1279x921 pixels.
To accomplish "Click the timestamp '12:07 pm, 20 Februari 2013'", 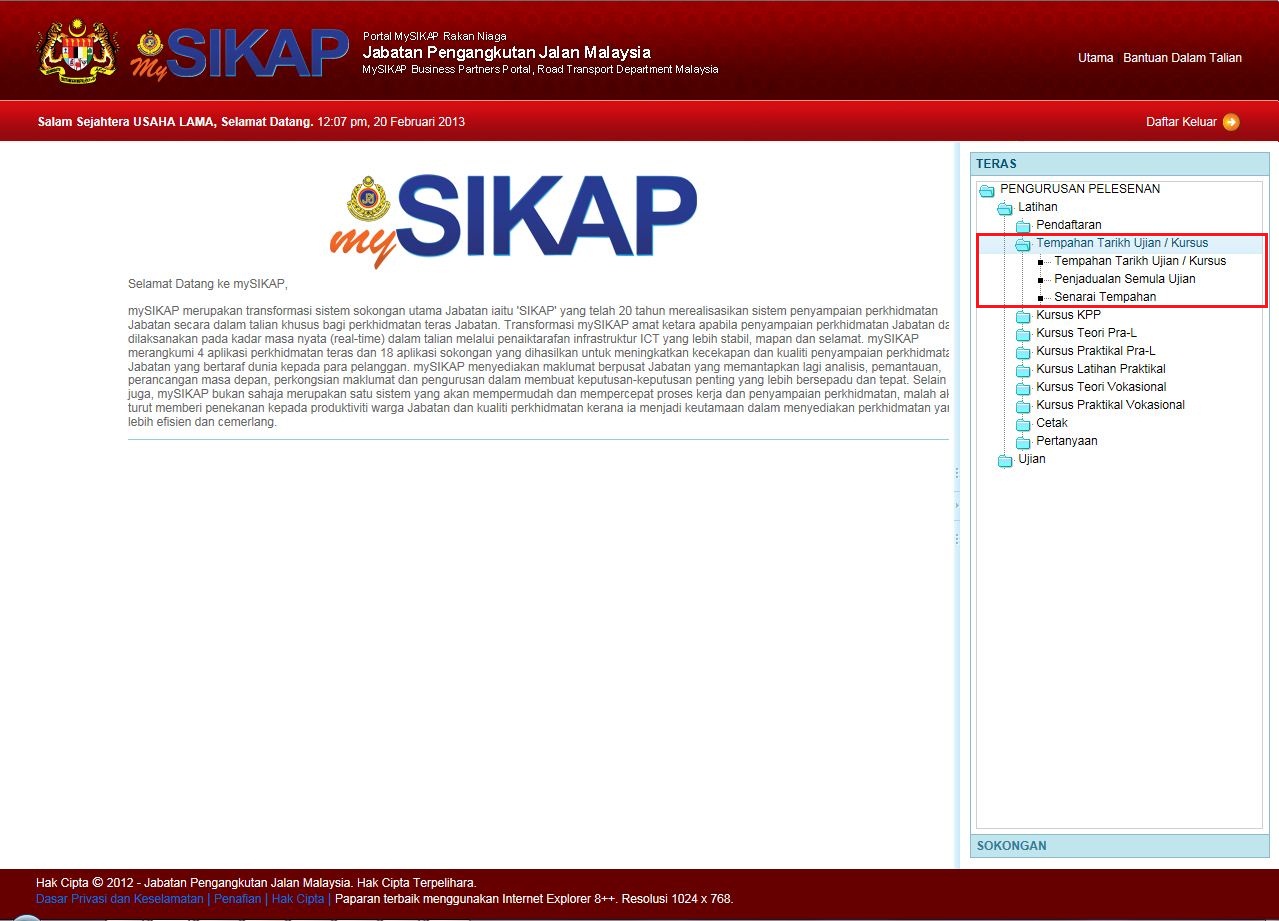I will (x=391, y=122).
